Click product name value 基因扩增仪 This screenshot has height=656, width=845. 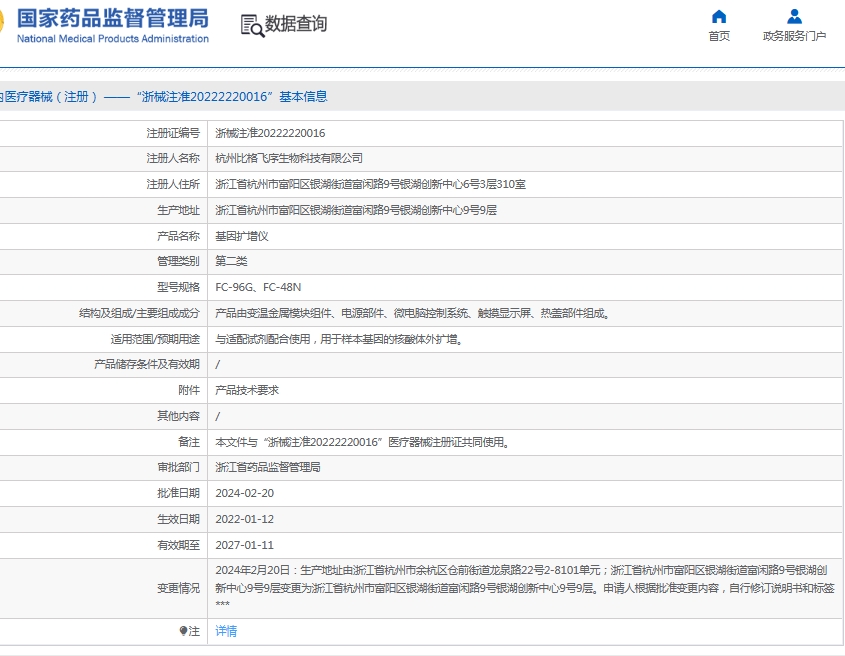(x=241, y=236)
